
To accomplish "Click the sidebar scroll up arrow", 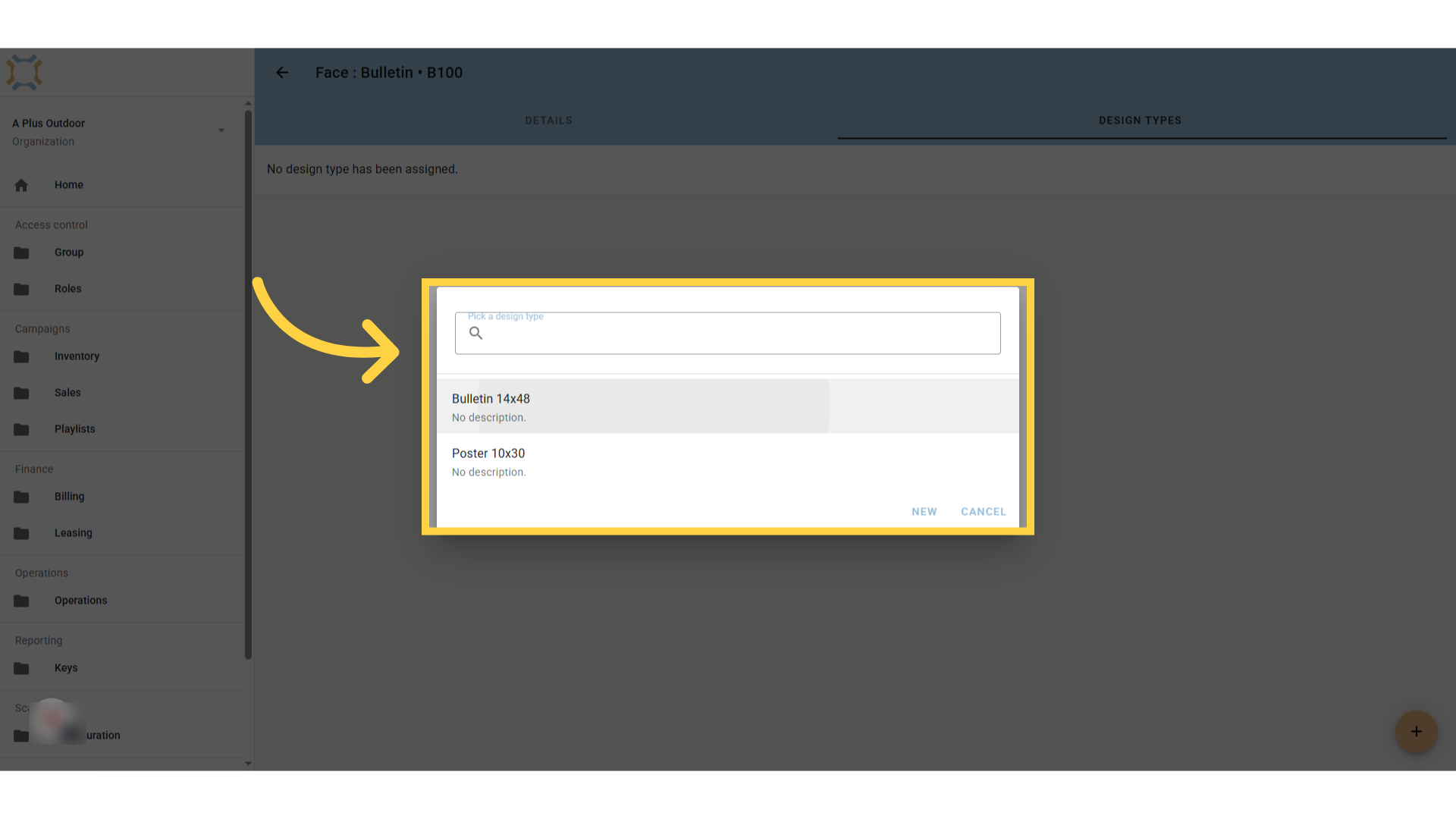I will click(x=248, y=104).
